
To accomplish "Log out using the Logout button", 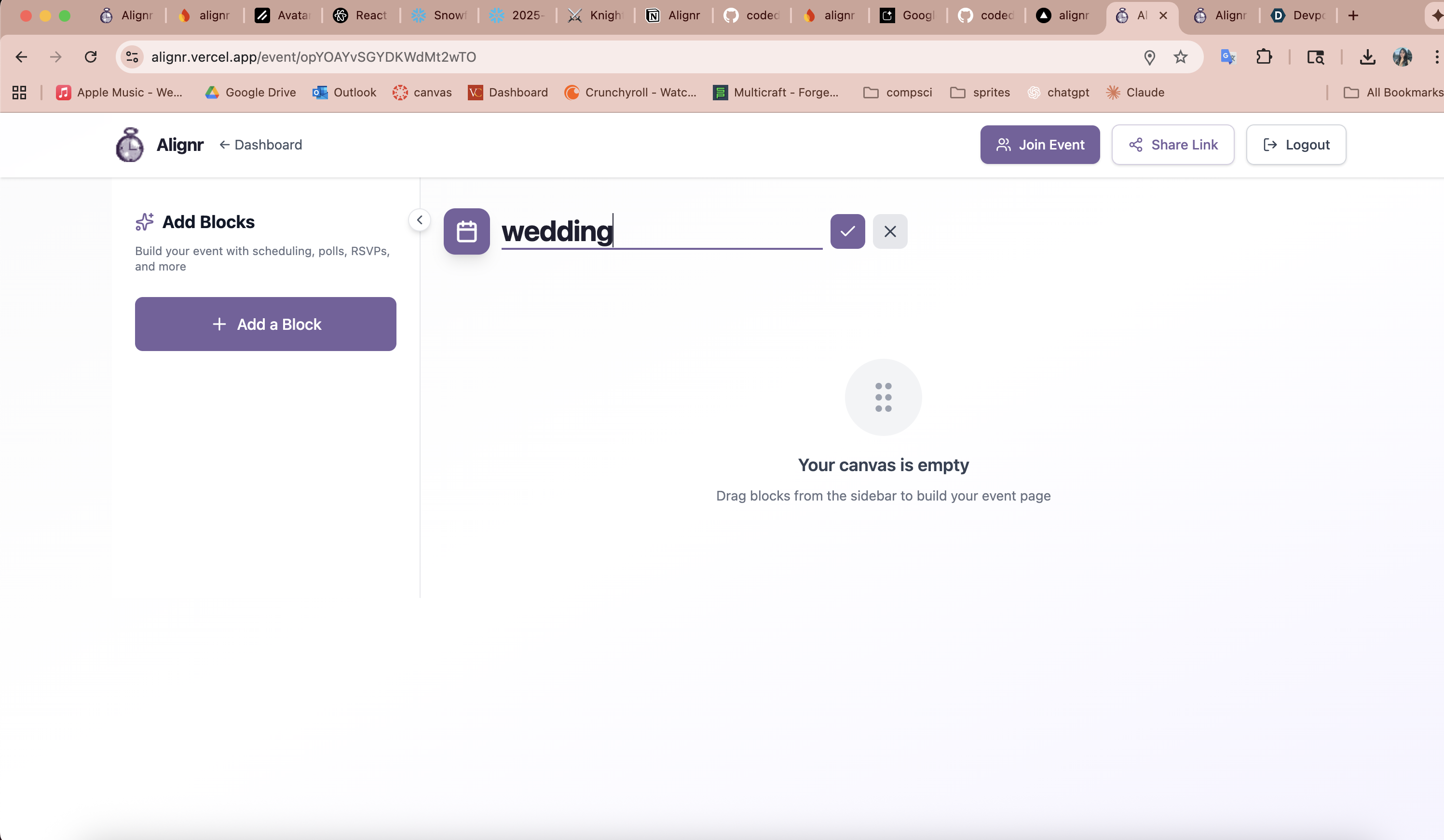I will (x=1295, y=145).
